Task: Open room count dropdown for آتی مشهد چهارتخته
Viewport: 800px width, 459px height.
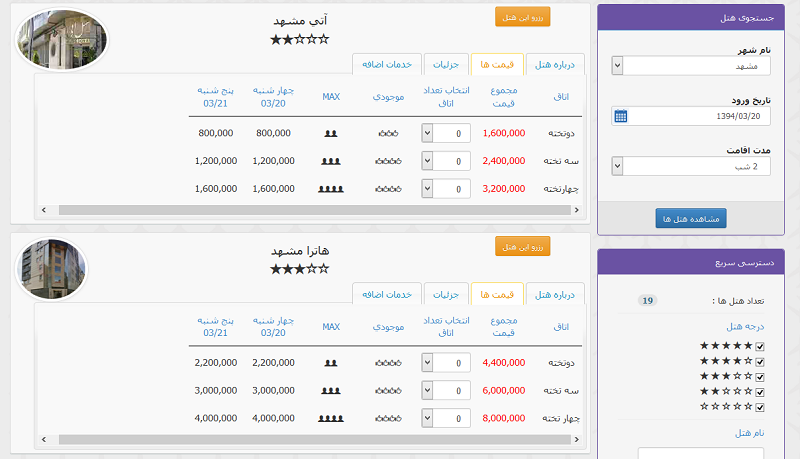Action: coord(446,189)
